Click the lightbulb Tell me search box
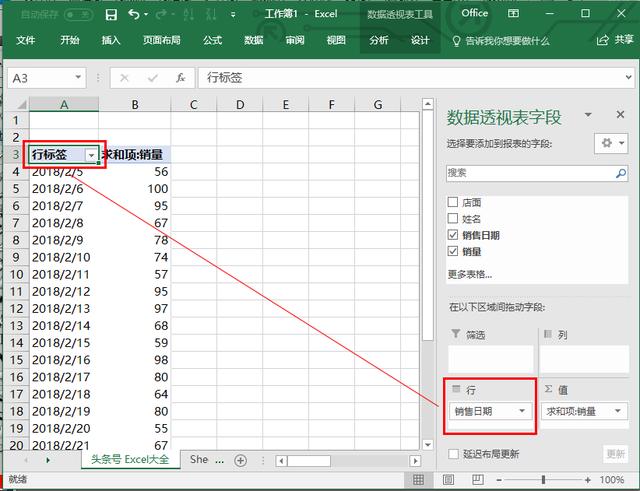 click(x=502, y=41)
